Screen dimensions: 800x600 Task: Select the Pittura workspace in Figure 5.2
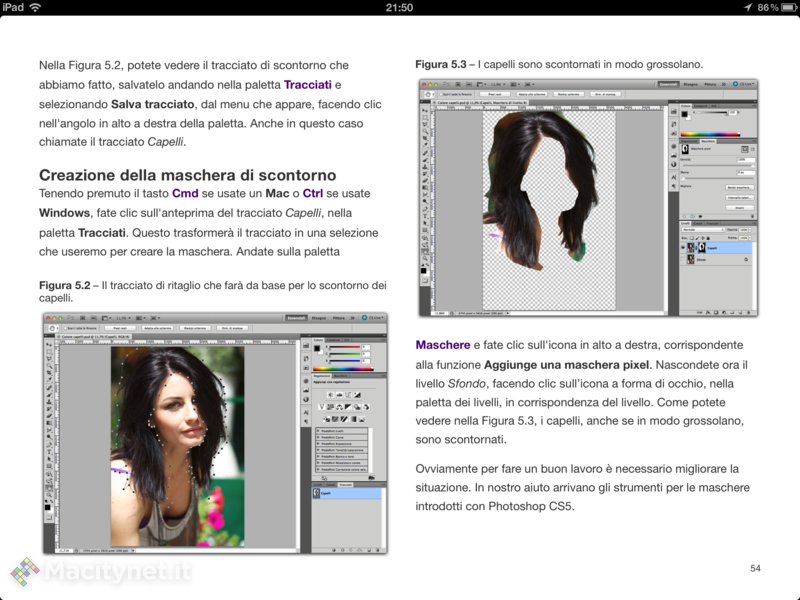click(x=339, y=318)
